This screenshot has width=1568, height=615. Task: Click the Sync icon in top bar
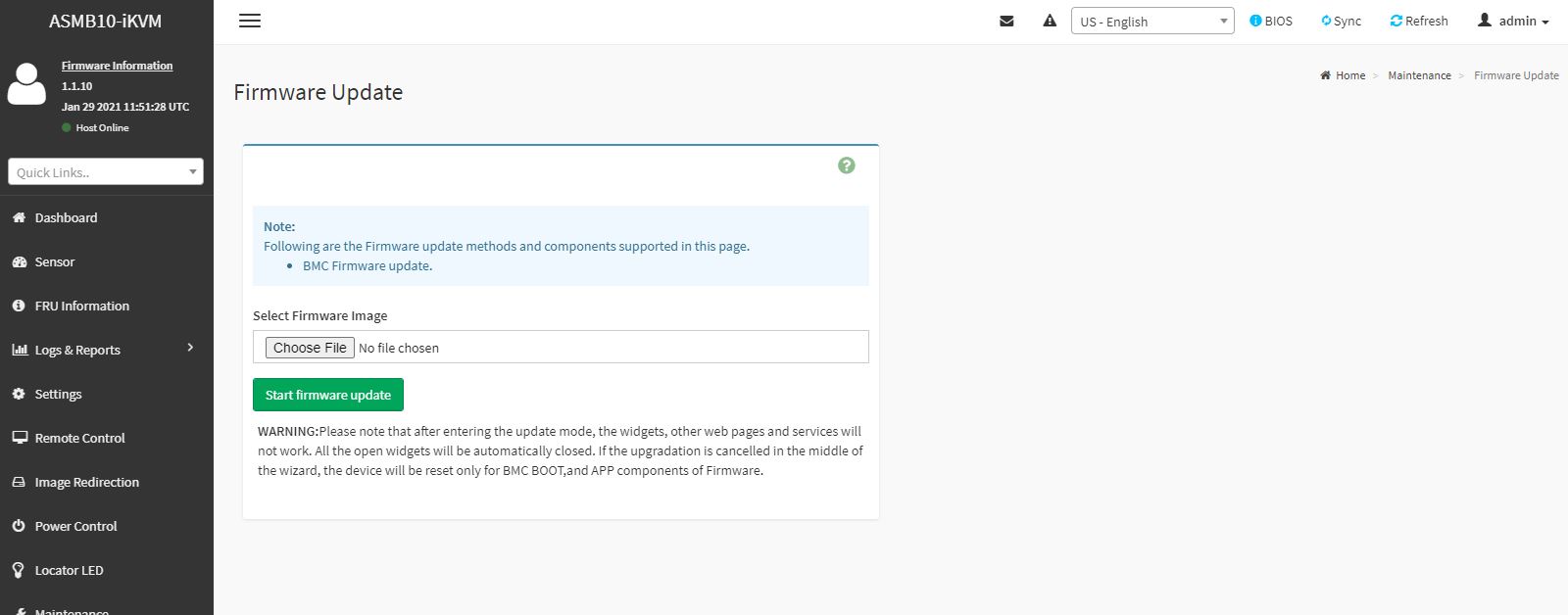[1326, 21]
